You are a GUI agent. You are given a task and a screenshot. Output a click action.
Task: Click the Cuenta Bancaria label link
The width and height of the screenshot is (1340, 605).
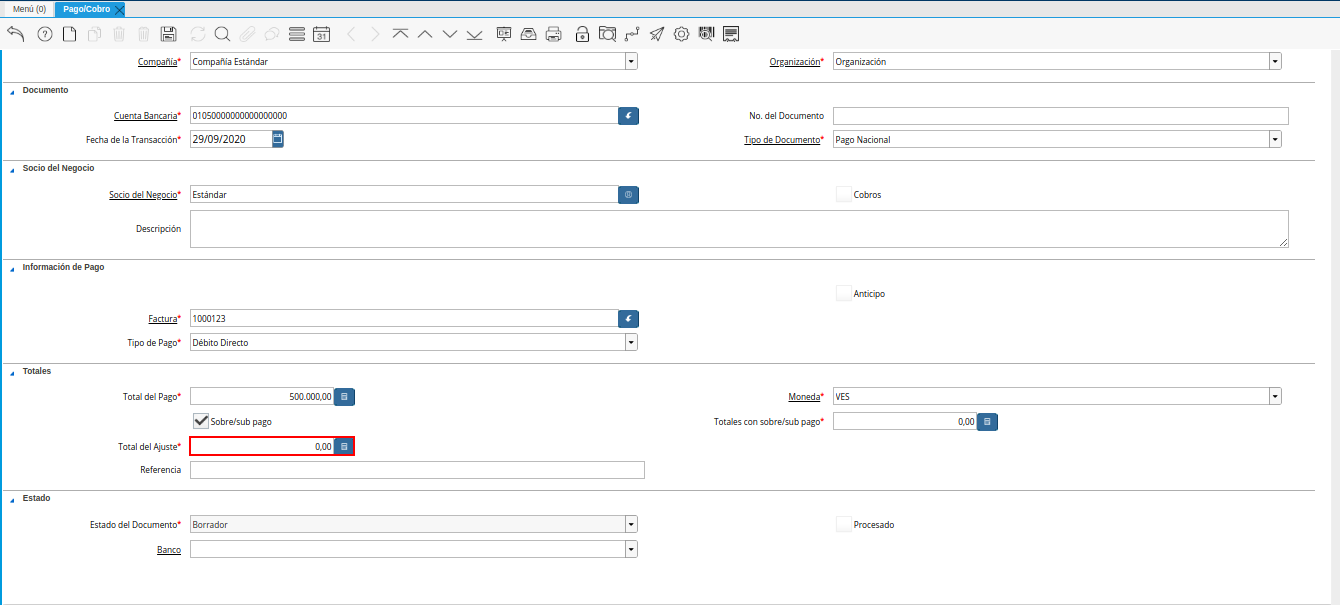pyautogui.click(x=145, y=116)
